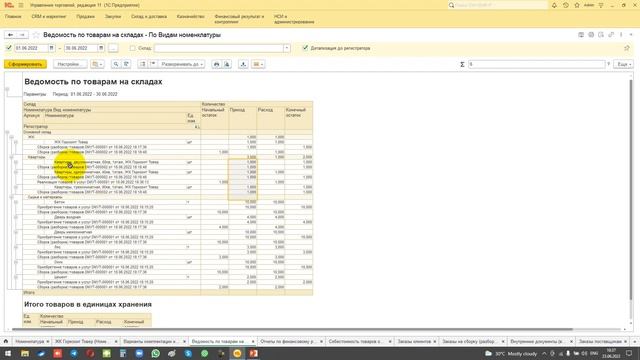The height and width of the screenshot is (360, 640).
Task: Click the help question mark icon
Action: point(609,64)
